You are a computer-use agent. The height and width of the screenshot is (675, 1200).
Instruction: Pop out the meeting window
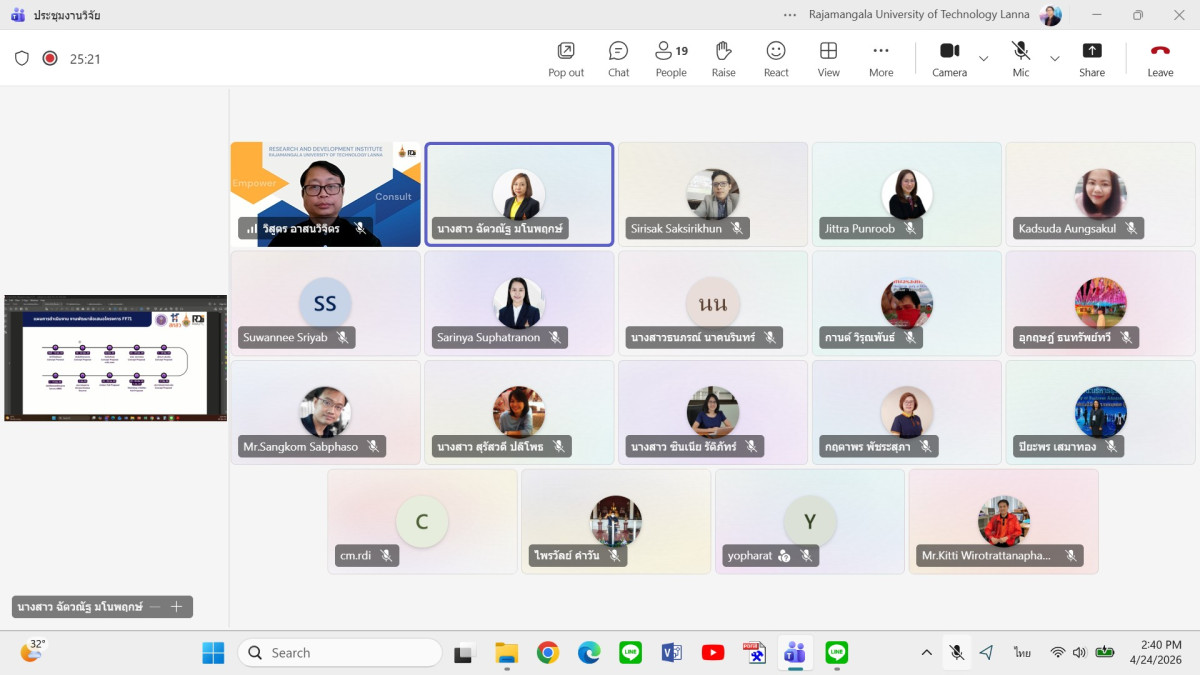tap(566, 58)
